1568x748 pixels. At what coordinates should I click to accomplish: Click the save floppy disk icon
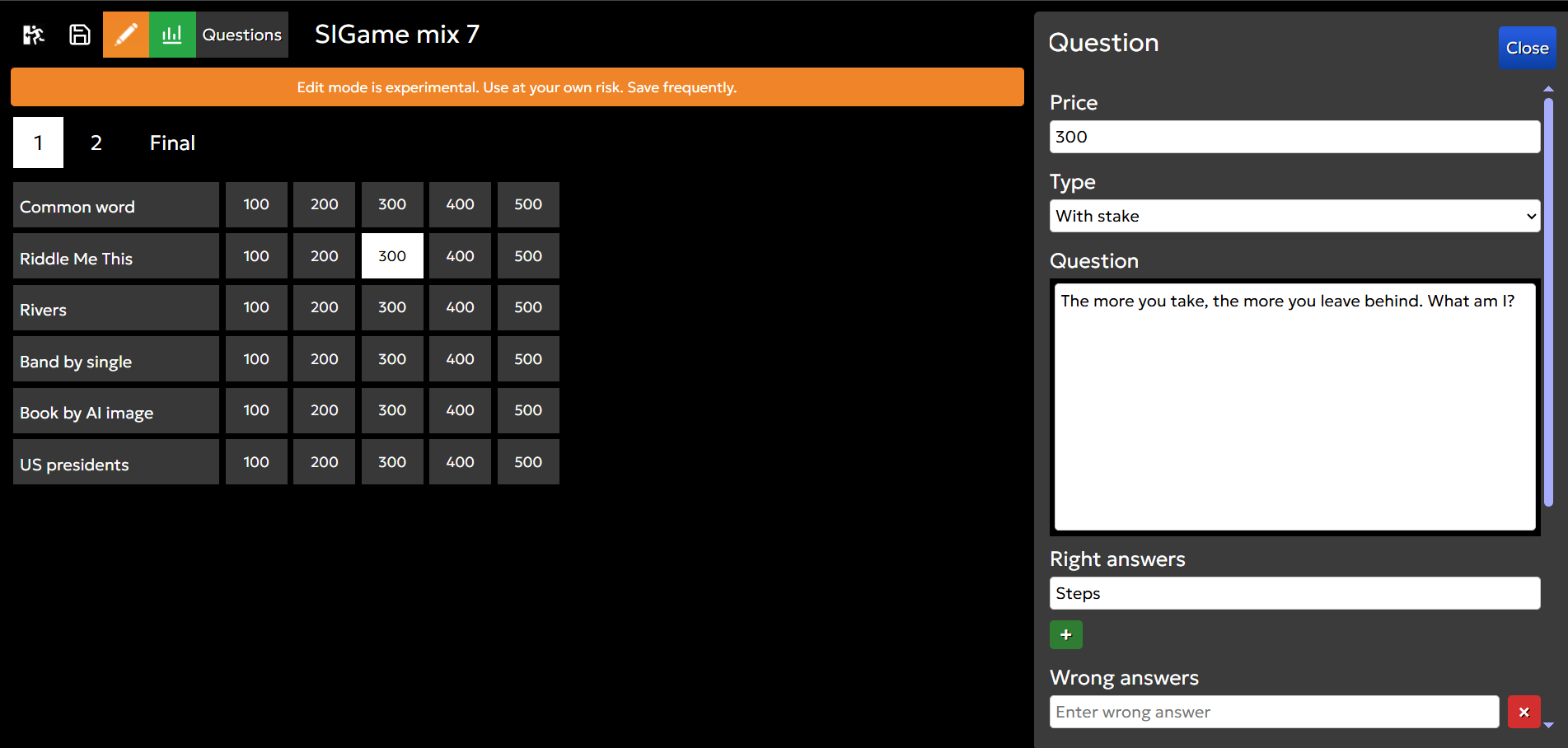80,35
